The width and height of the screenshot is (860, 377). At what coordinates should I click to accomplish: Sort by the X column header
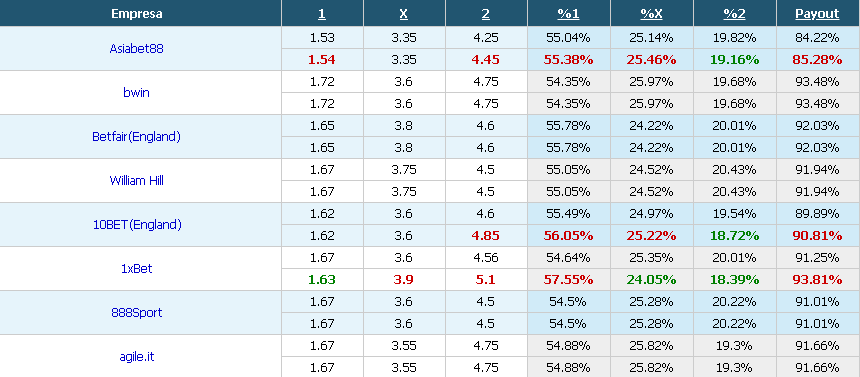[404, 14]
